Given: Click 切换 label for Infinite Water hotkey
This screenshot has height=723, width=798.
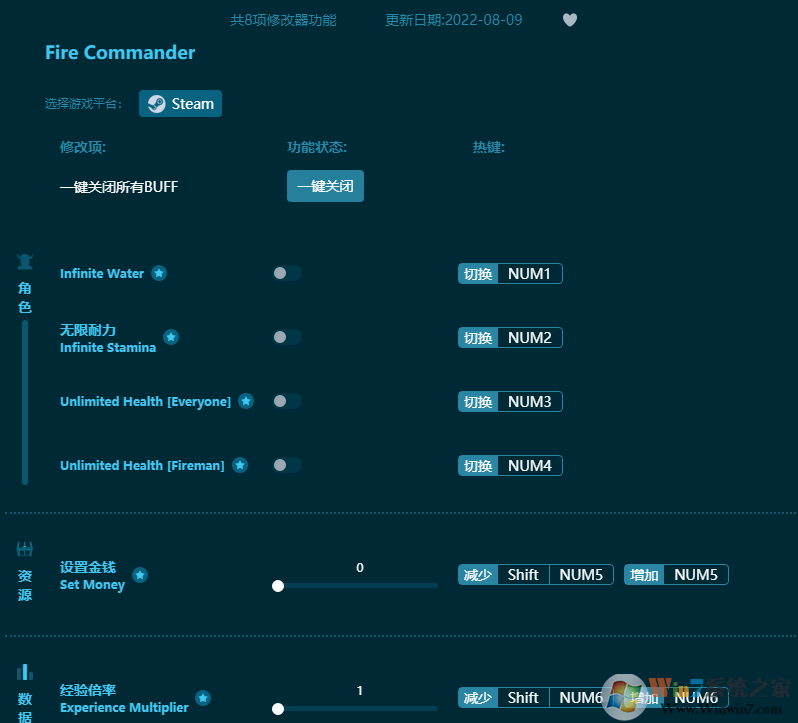Looking at the screenshot, I should 478,274.
